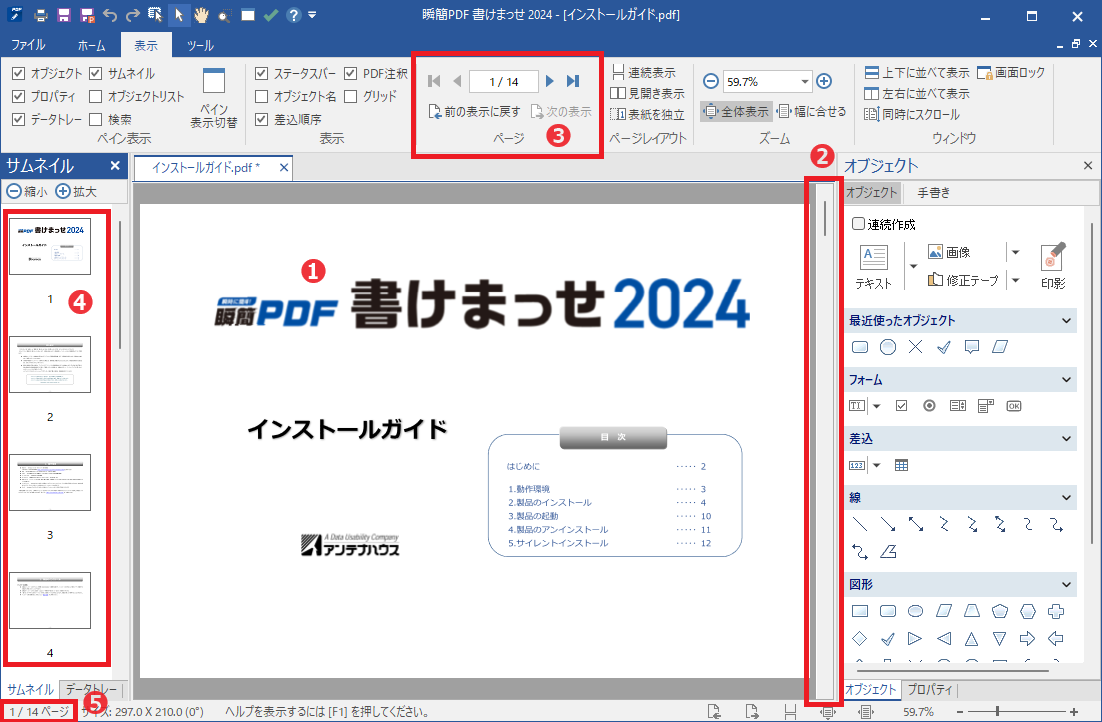The width and height of the screenshot is (1102, 722).
Task: Click 上下に並べて表示 window button
Action: coord(916,72)
